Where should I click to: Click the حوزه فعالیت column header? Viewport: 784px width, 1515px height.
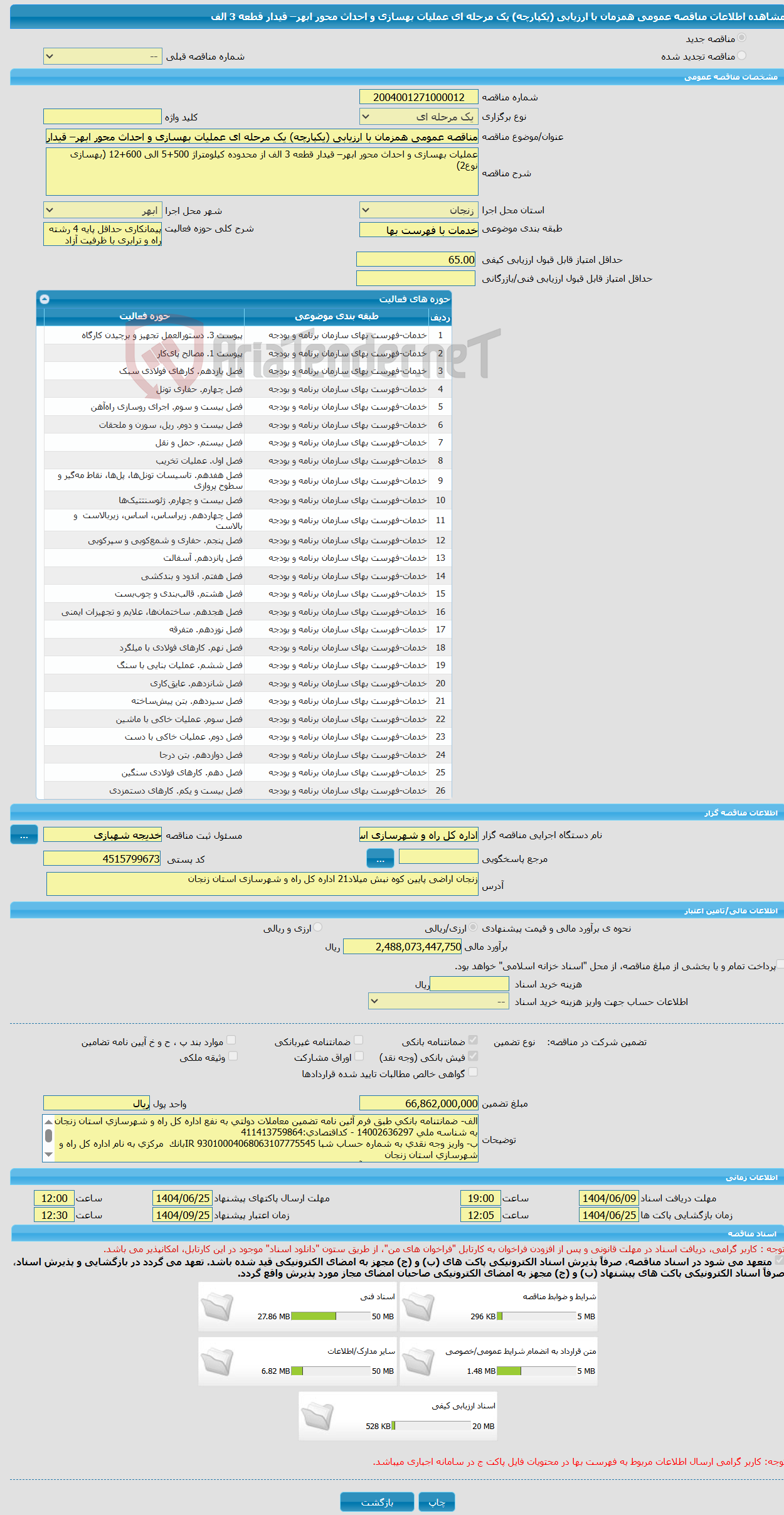pyautogui.click(x=144, y=316)
